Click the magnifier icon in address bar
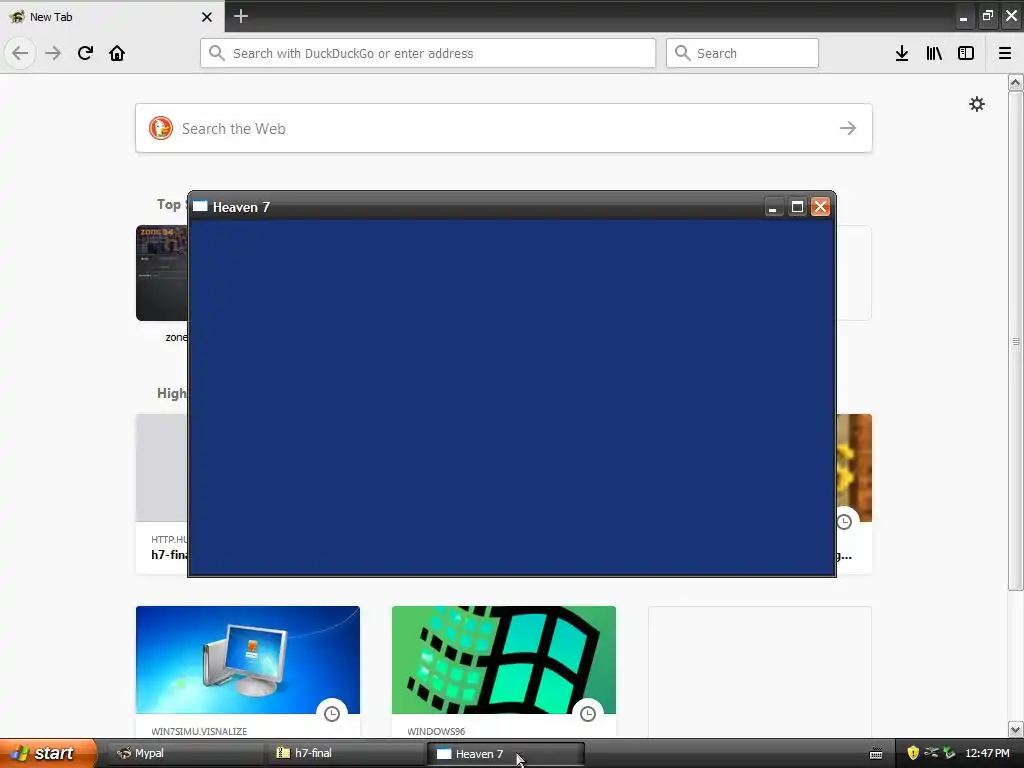This screenshot has width=1024, height=768. point(216,53)
